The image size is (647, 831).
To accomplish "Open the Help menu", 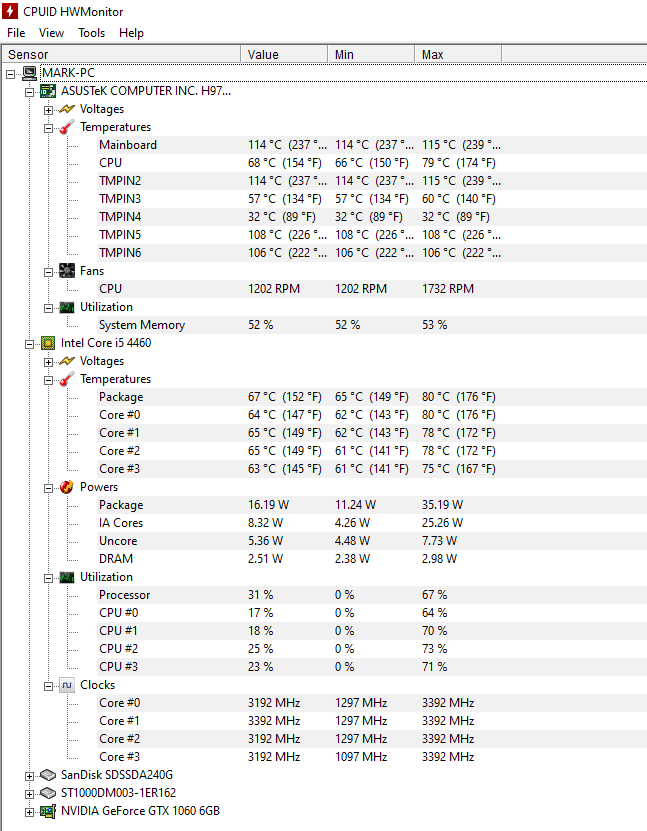I will coord(131,33).
